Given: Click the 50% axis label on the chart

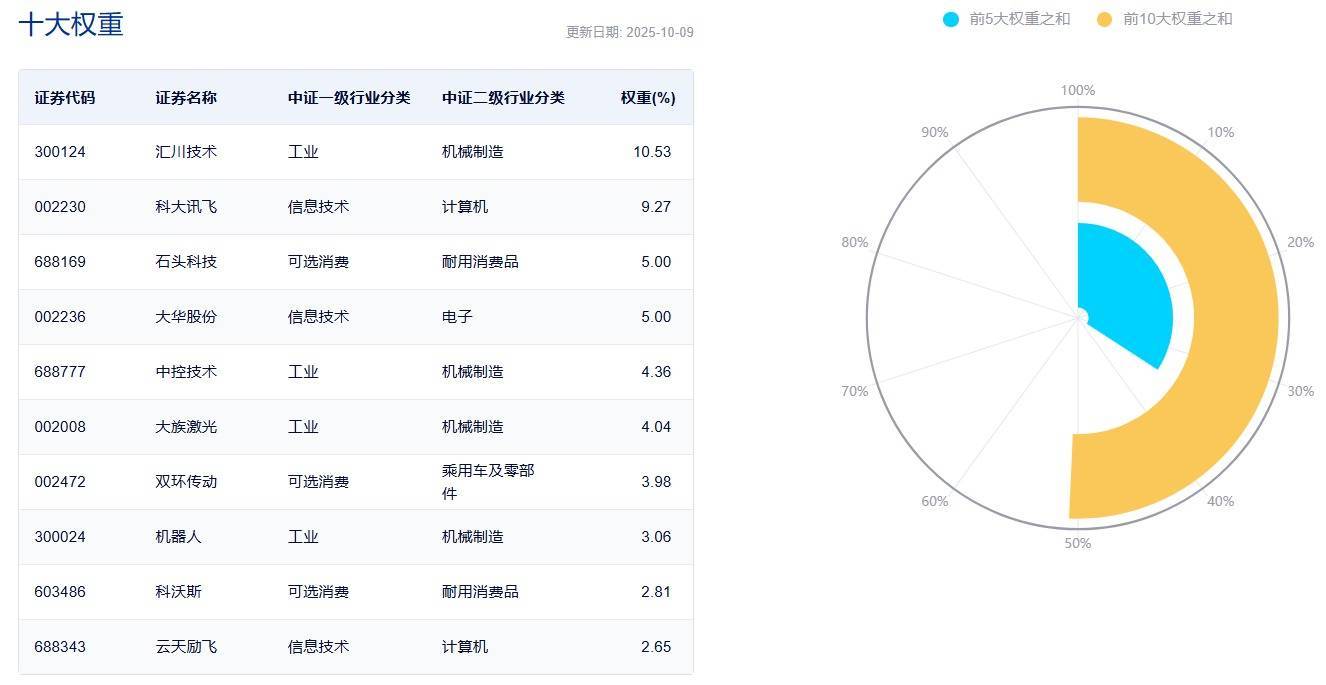Looking at the screenshot, I should point(1077,544).
